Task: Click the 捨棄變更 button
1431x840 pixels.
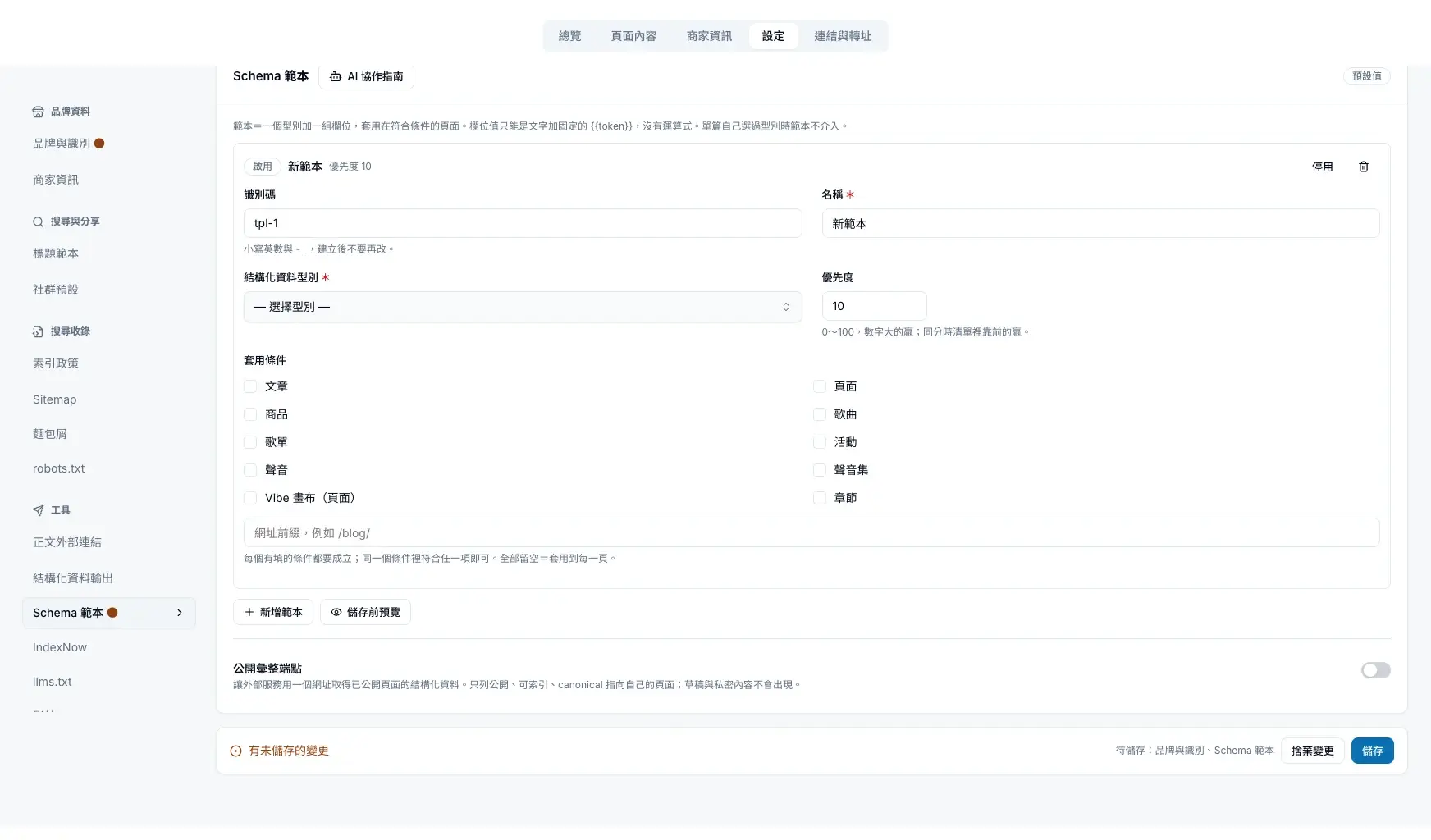Action: [x=1313, y=751]
